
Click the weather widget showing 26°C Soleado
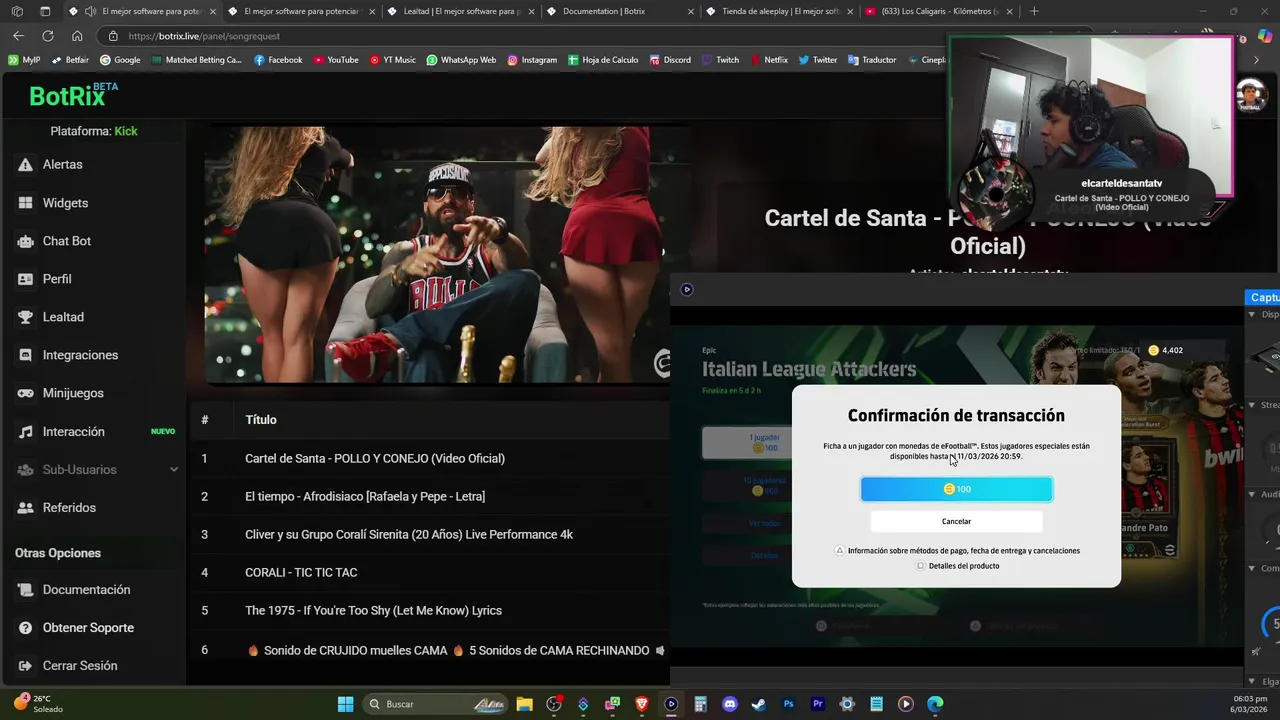pos(38,704)
